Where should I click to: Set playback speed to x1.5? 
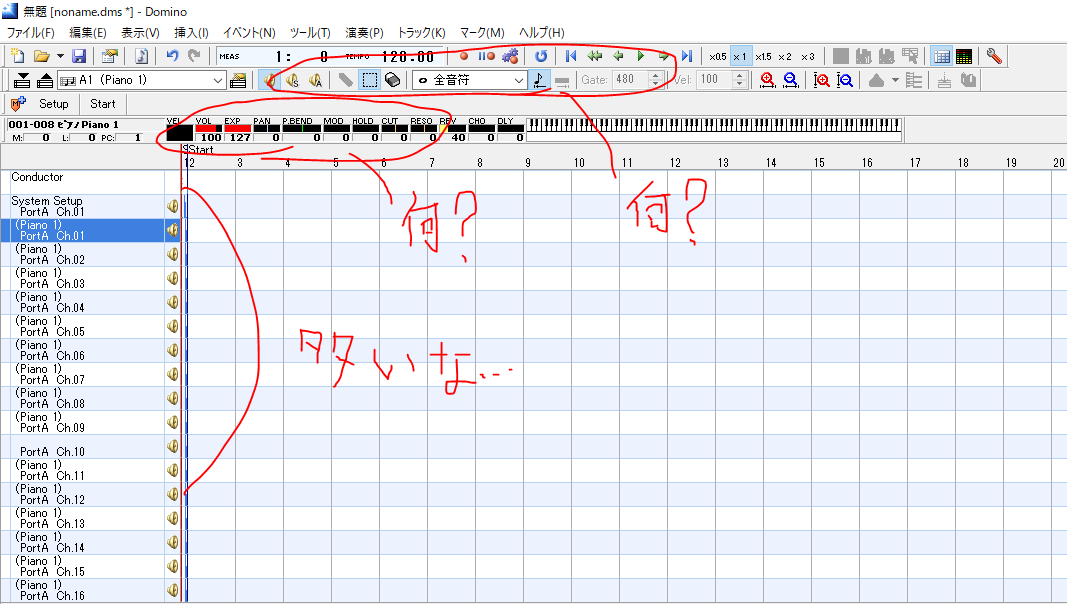(764, 56)
